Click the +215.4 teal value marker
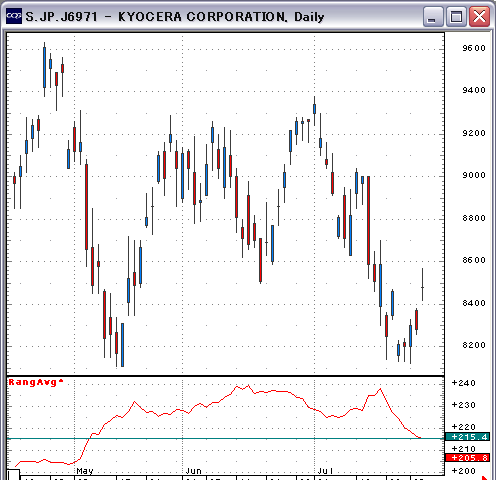496x480 pixels. (467, 437)
